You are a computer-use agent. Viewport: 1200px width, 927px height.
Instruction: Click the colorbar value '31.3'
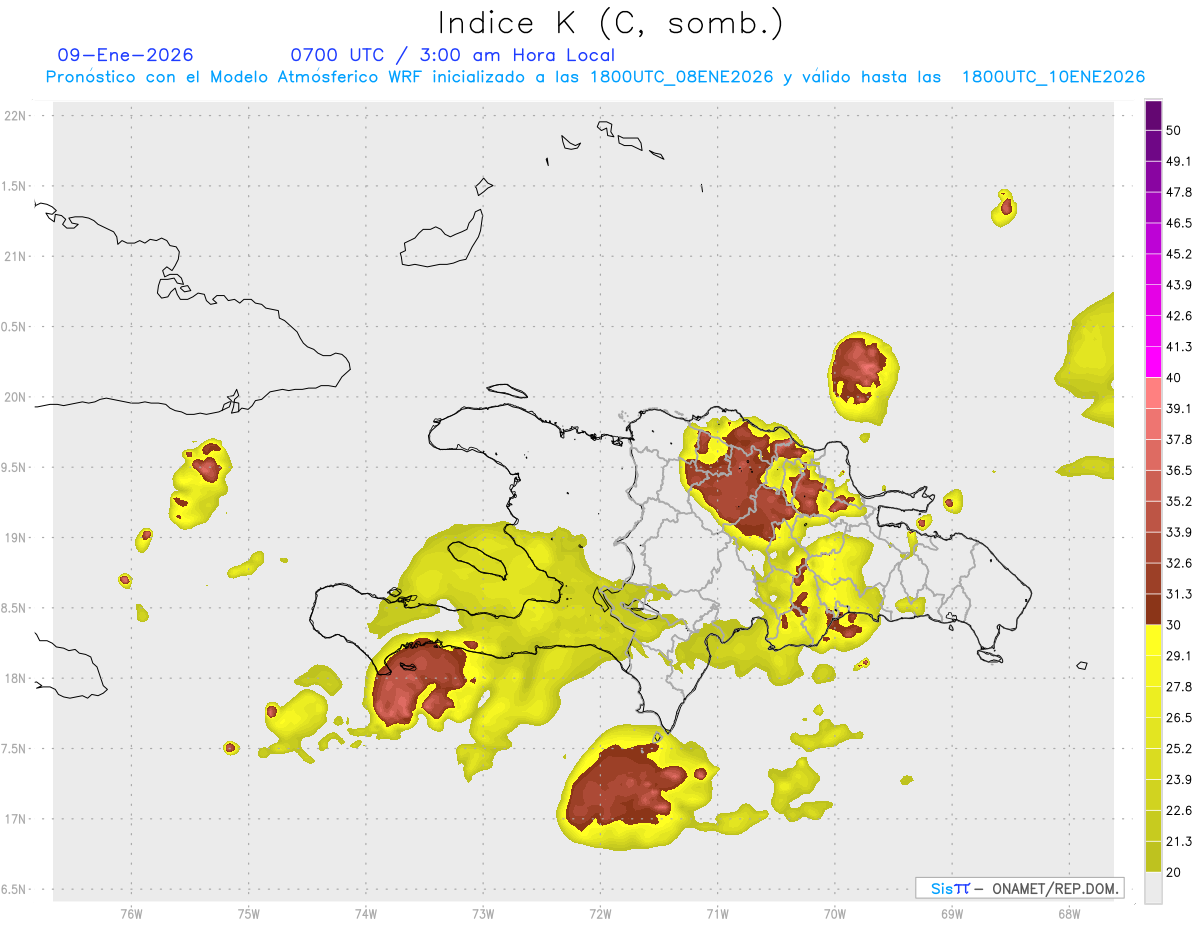coord(1179,594)
